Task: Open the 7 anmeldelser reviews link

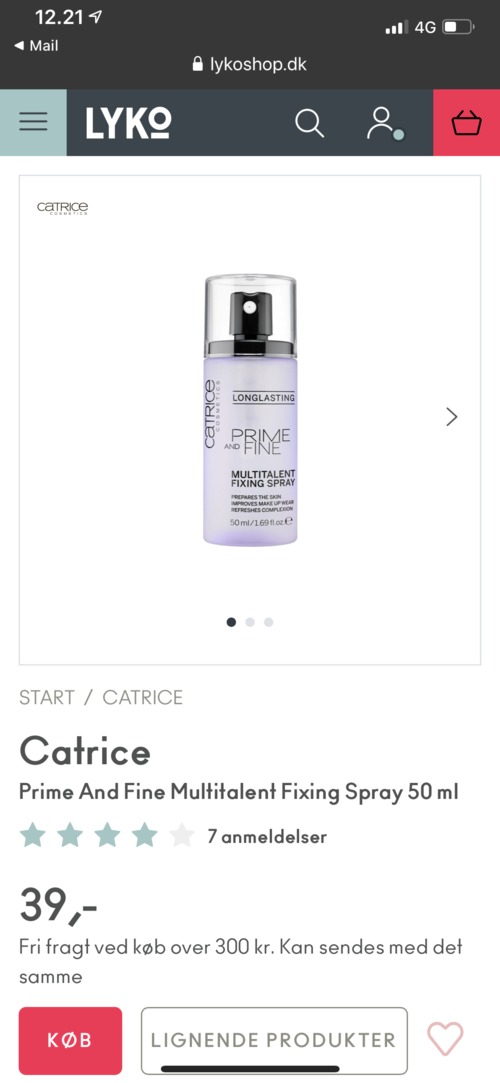Action: tap(267, 836)
